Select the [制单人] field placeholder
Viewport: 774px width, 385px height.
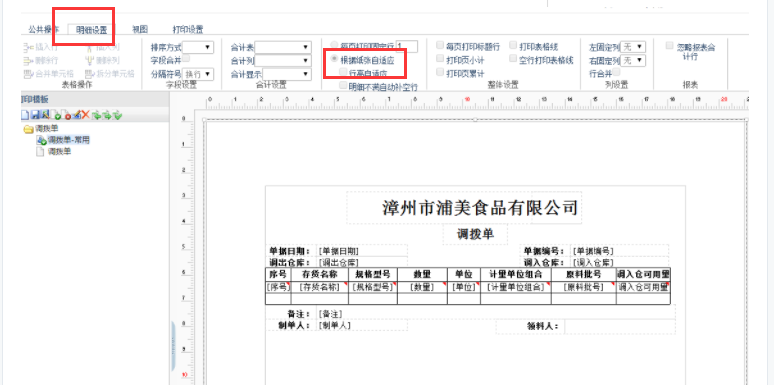click(x=334, y=325)
